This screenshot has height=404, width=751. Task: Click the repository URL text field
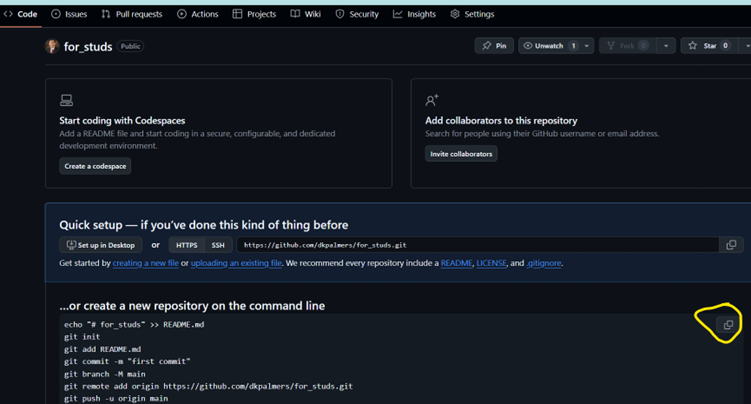click(476, 245)
